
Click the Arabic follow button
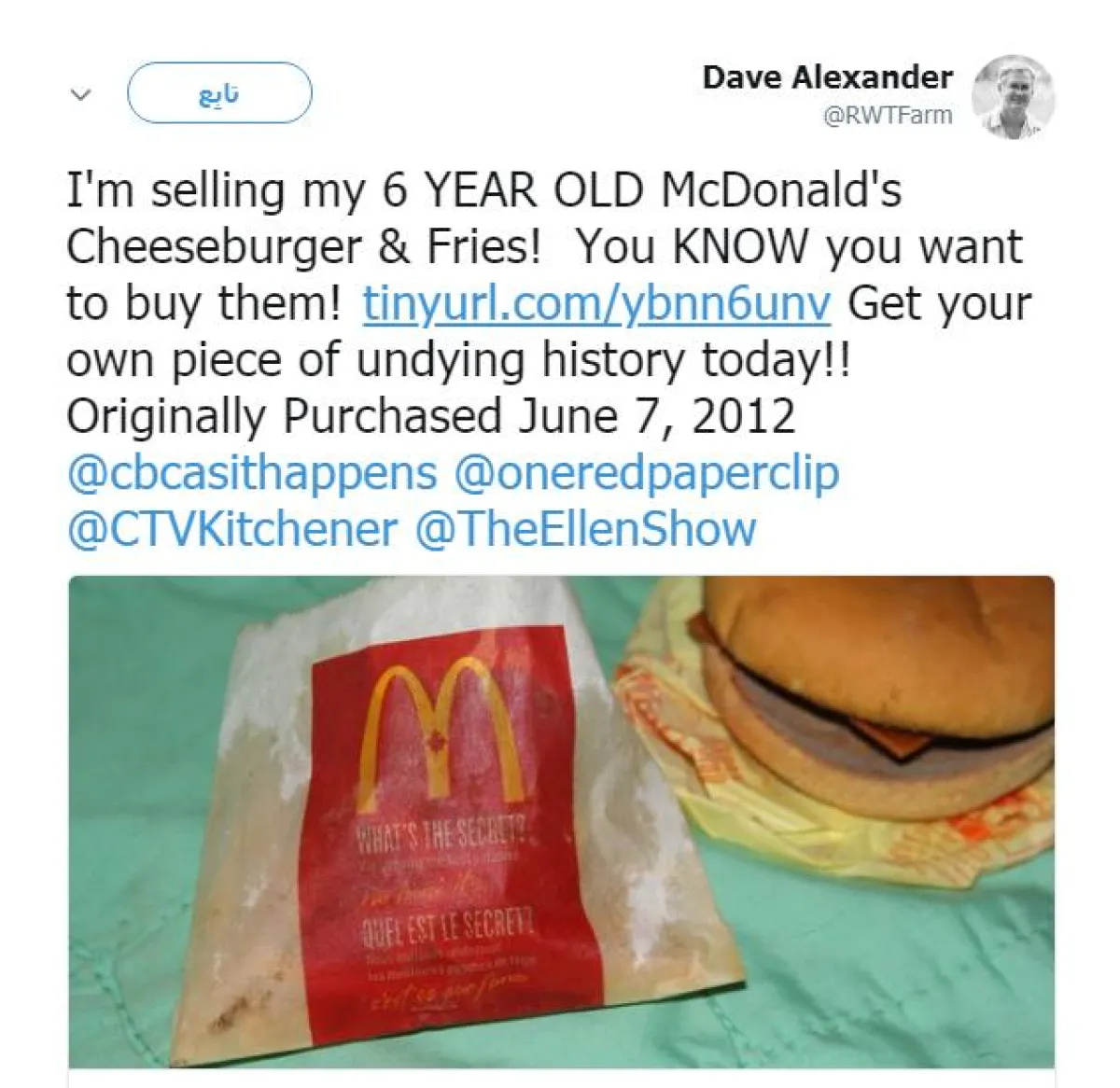(x=219, y=93)
